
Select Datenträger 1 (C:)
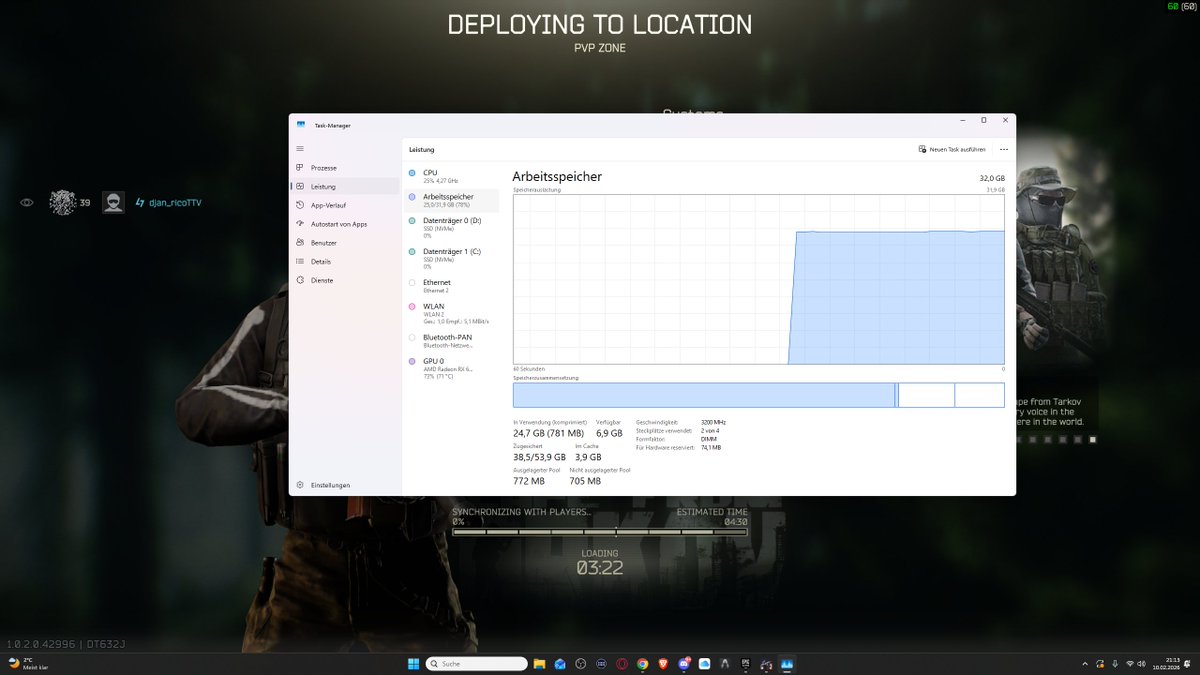coord(451,258)
